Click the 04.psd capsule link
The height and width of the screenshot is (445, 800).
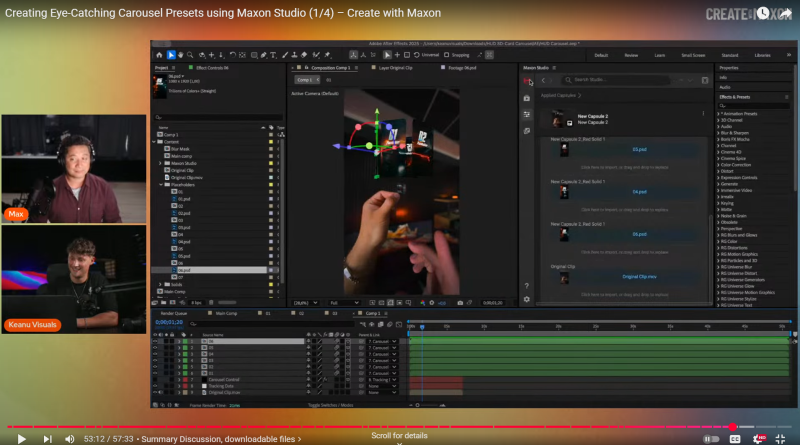click(x=639, y=192)
